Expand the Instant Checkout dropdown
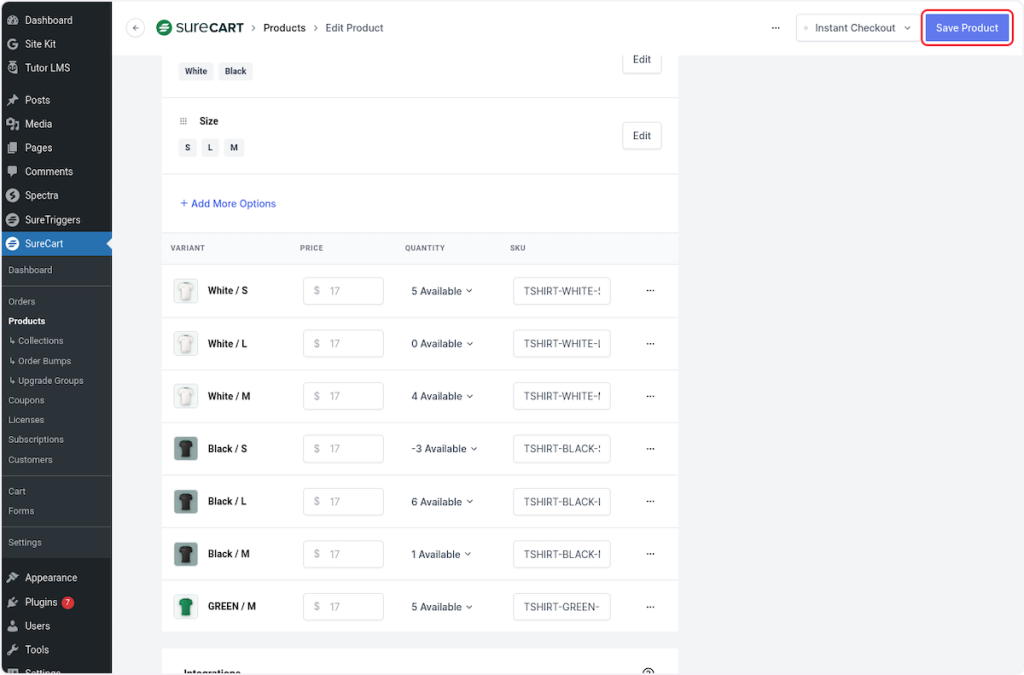1024x675 pixels. (857, 28)
